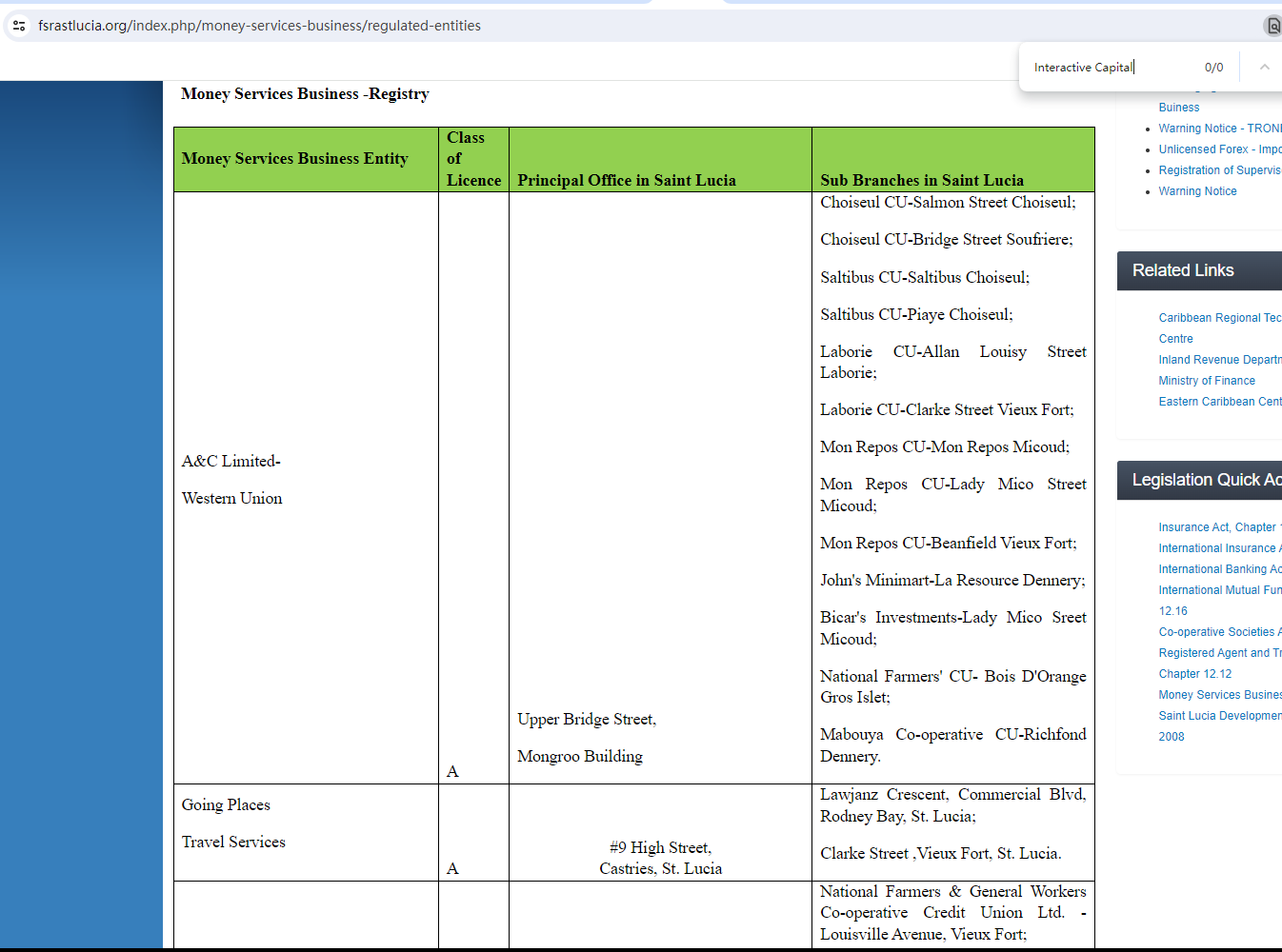This screenshot has height=952, width=1282.
Task: Click "Choiseul CU-Salmon Street Choiseul;" branch
Action: click(948, 202)
